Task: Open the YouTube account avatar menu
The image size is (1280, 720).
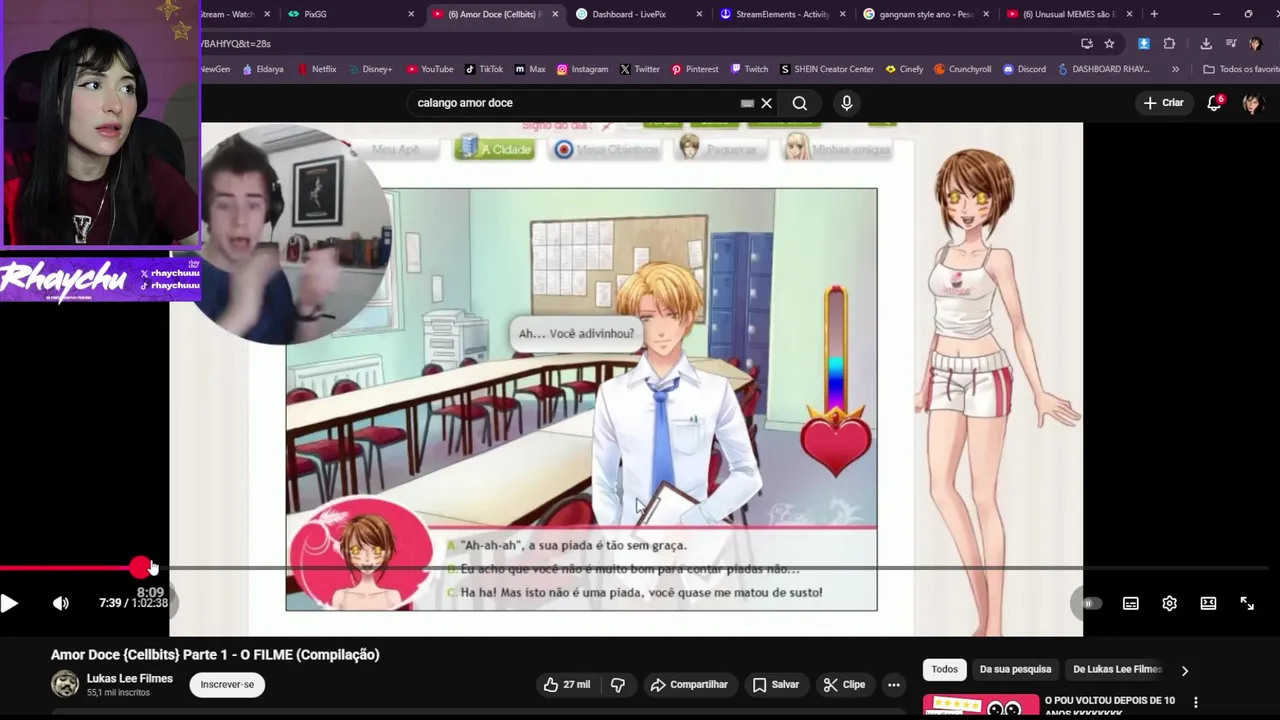Action: tap(1252, 103)
